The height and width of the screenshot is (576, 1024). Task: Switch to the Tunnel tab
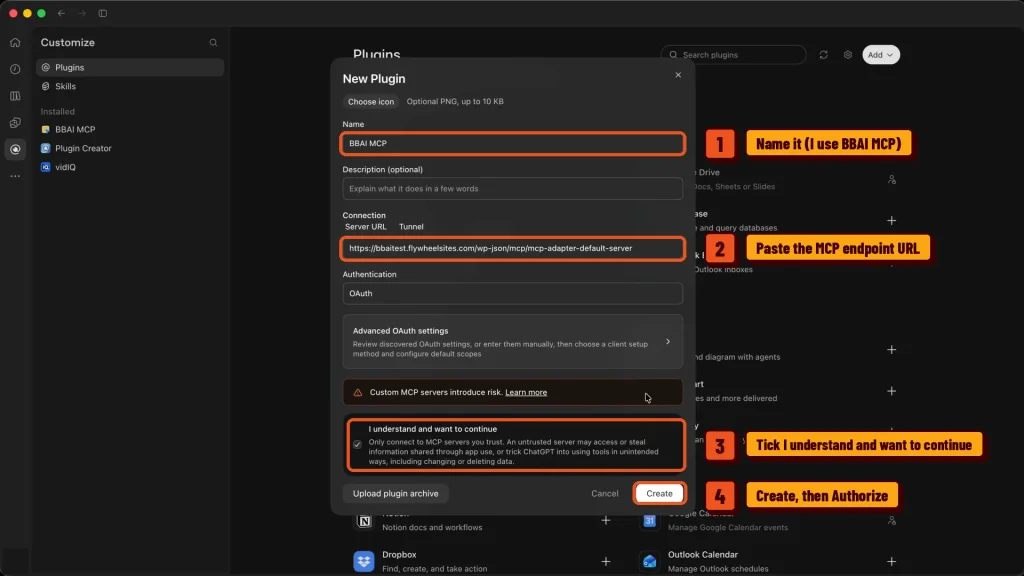pyautogui.click(x=411, y=227)
